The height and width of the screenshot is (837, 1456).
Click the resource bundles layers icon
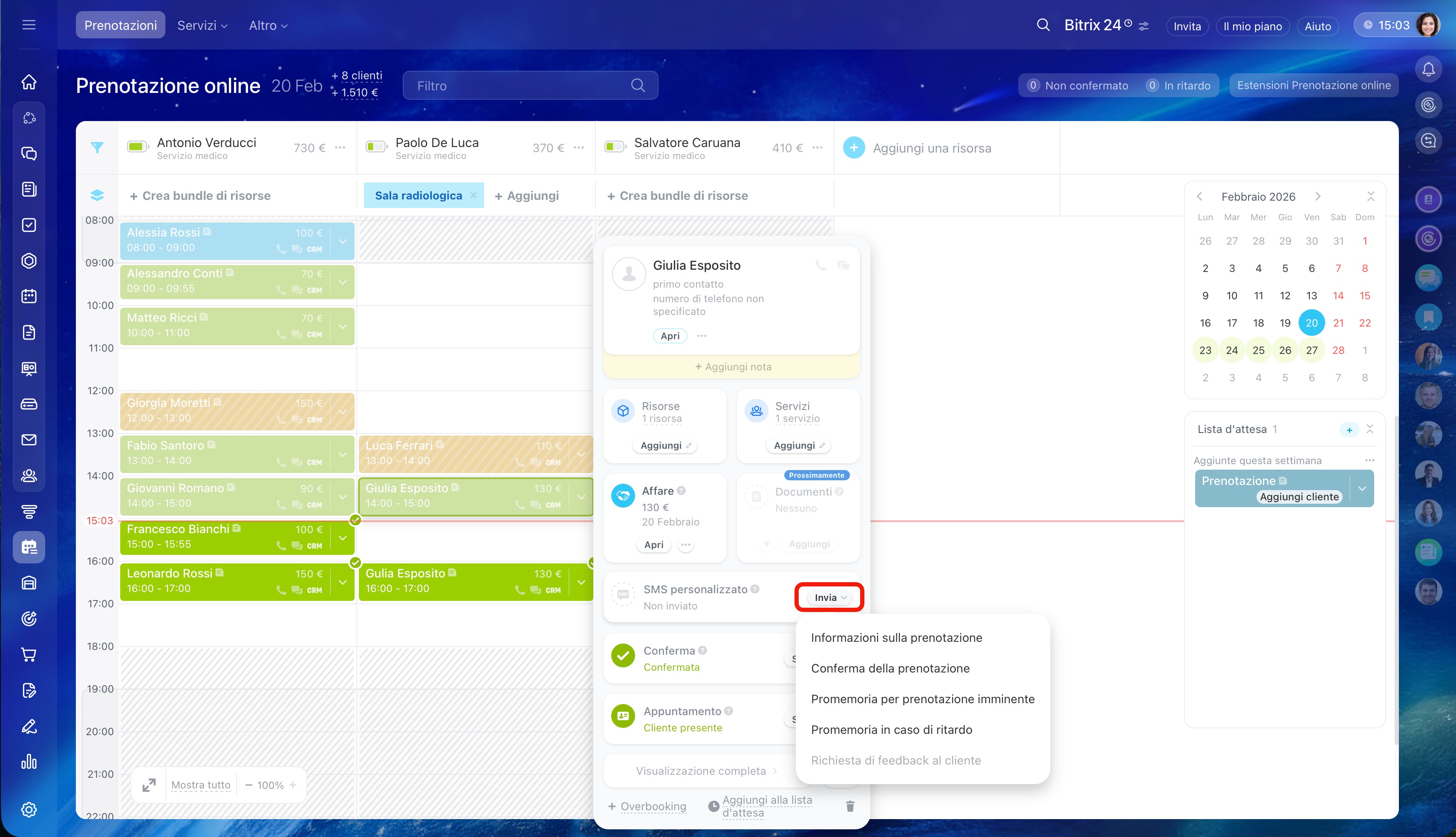pos(97,196)
